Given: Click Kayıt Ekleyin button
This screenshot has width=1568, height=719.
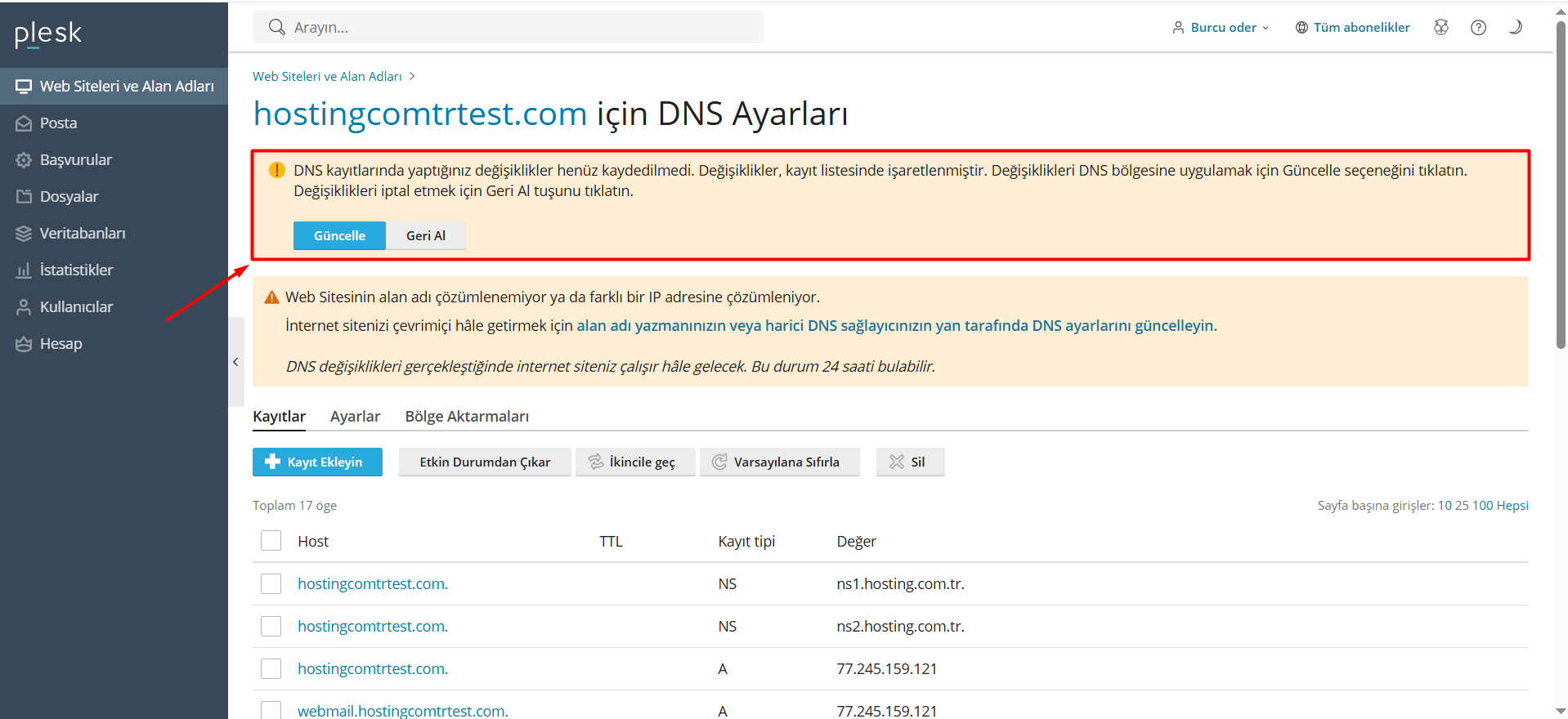Looking at the screenshot, I should pyautogui.click(x=317, y=462).
